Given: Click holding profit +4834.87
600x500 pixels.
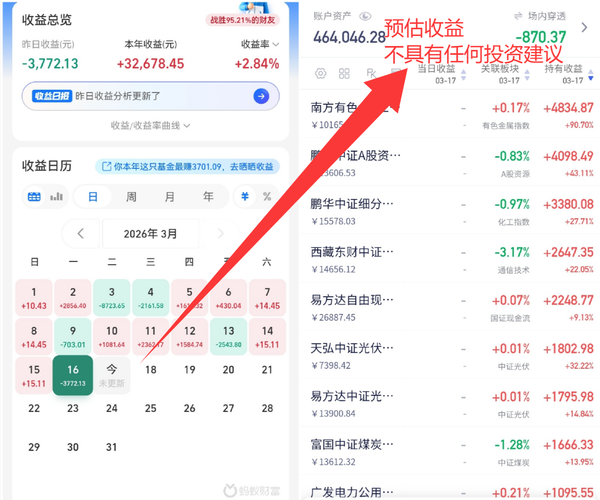Looking at the screenshot, I should point(568,108).
